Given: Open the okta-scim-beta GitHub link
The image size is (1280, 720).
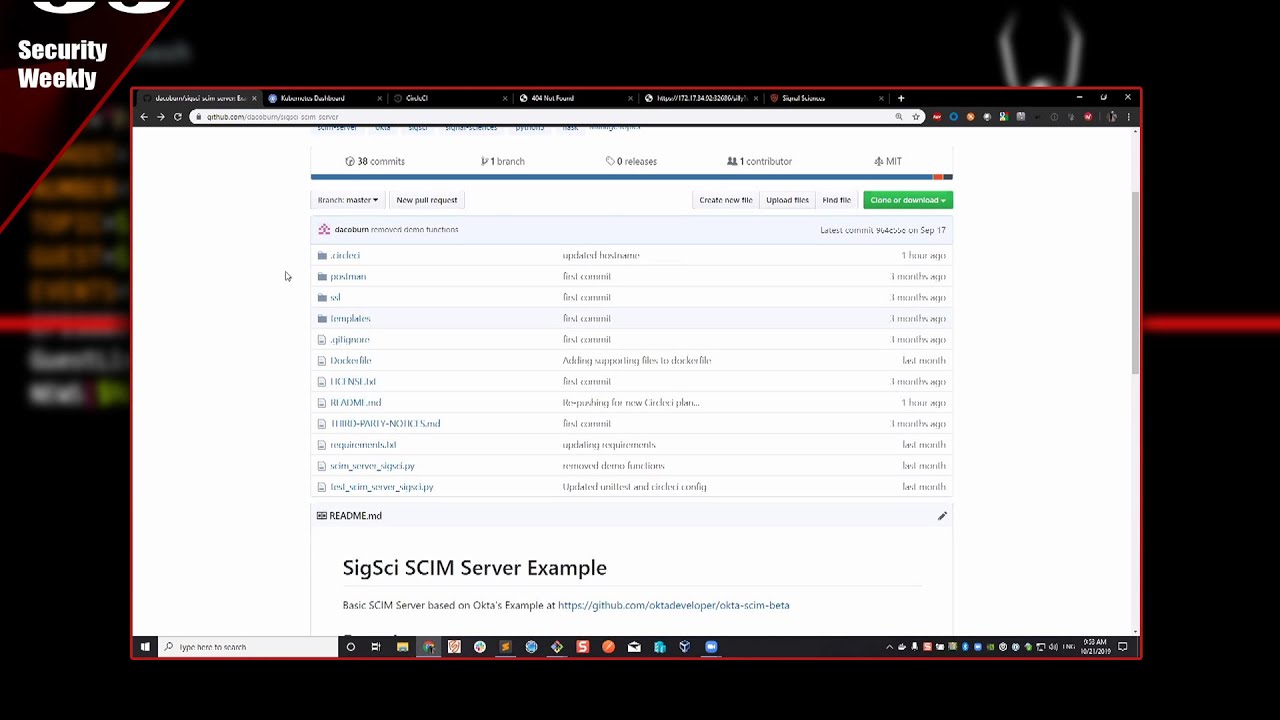Looking at the screenshot, I should (x=674, y=605).
